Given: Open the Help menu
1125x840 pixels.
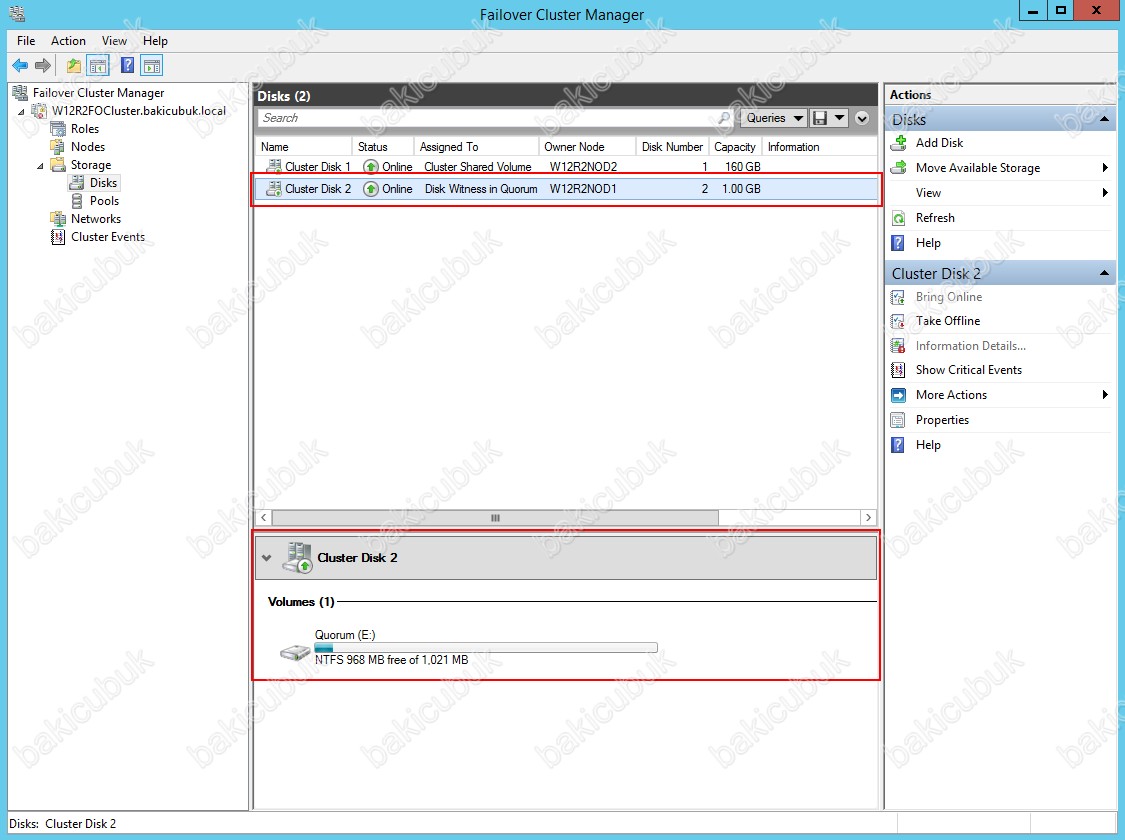Looking at the screenshot, I should 155,41.
